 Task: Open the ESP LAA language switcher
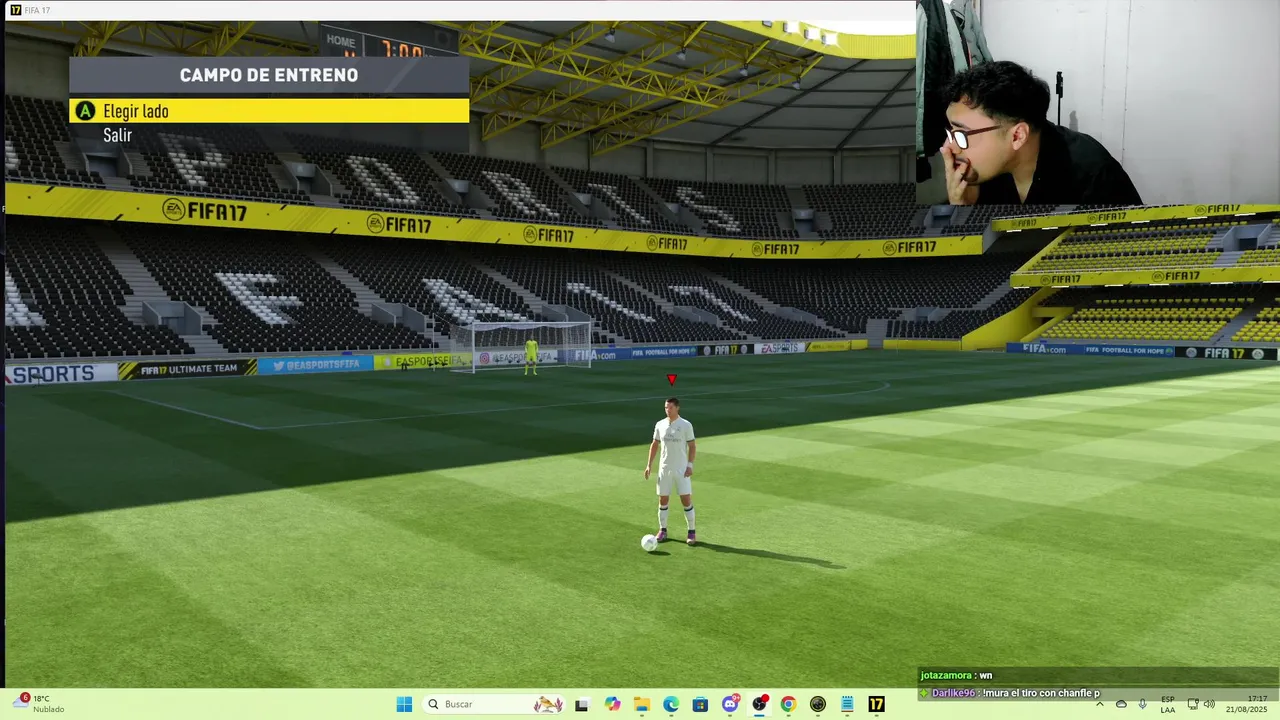1168,704
